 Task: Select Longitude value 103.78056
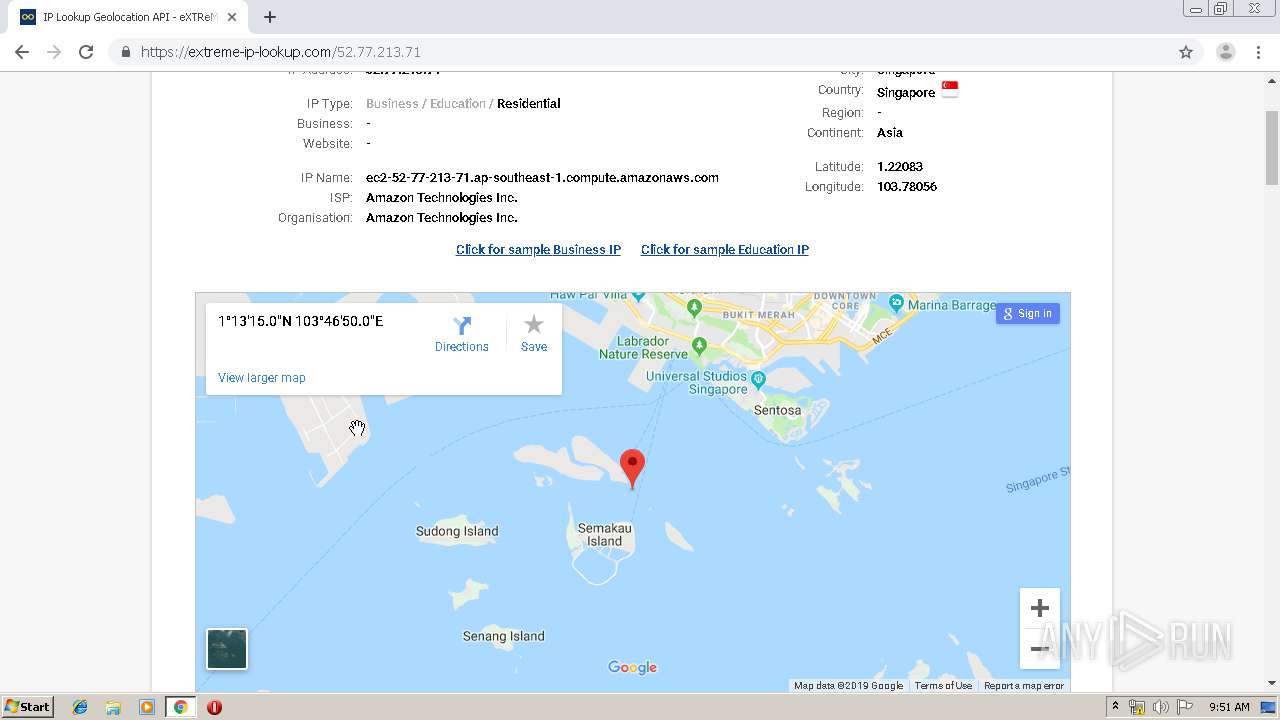coord(907,187)
